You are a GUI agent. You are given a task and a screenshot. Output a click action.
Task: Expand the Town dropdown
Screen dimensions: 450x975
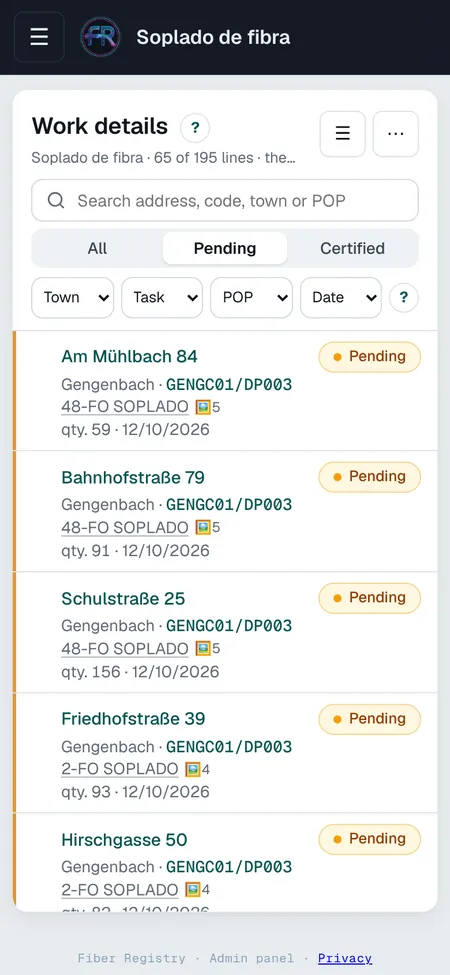tap(73, 297)
